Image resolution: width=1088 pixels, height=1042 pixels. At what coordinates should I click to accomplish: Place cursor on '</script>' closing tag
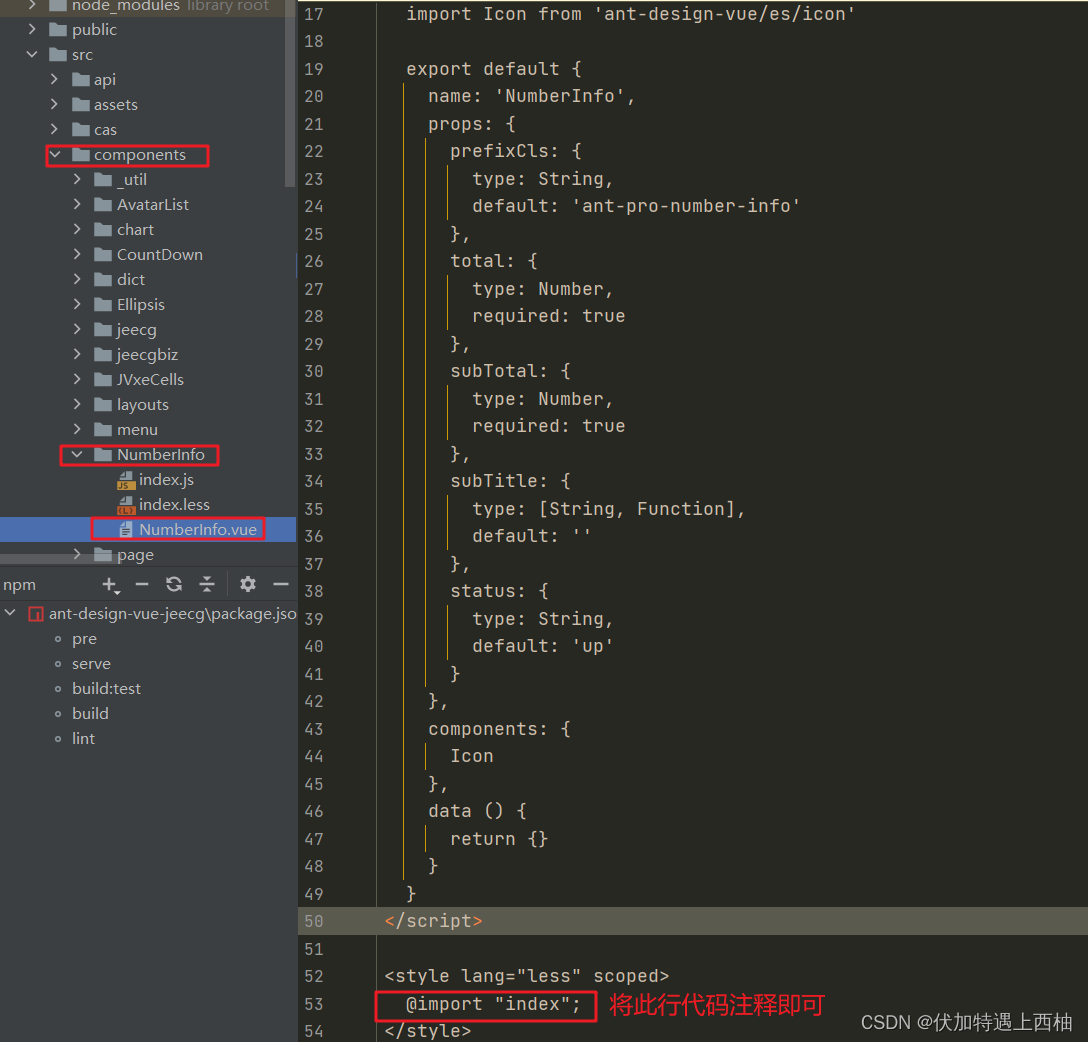[433, 921]
